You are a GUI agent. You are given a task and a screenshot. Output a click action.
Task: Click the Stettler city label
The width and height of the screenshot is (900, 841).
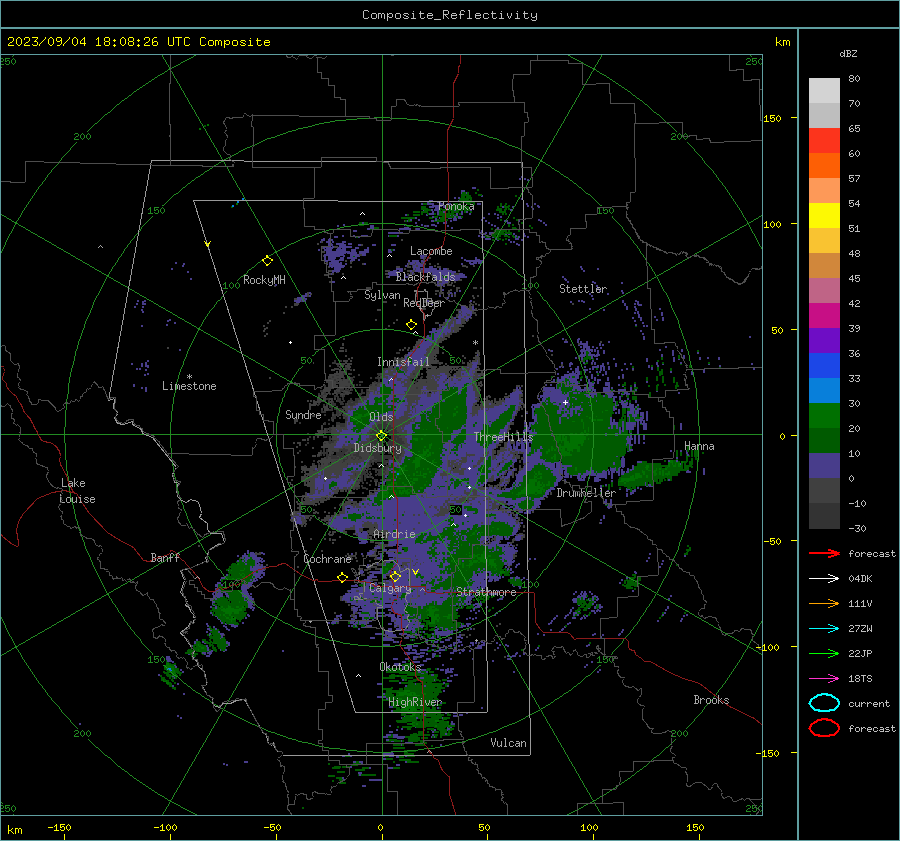[583, 289]
